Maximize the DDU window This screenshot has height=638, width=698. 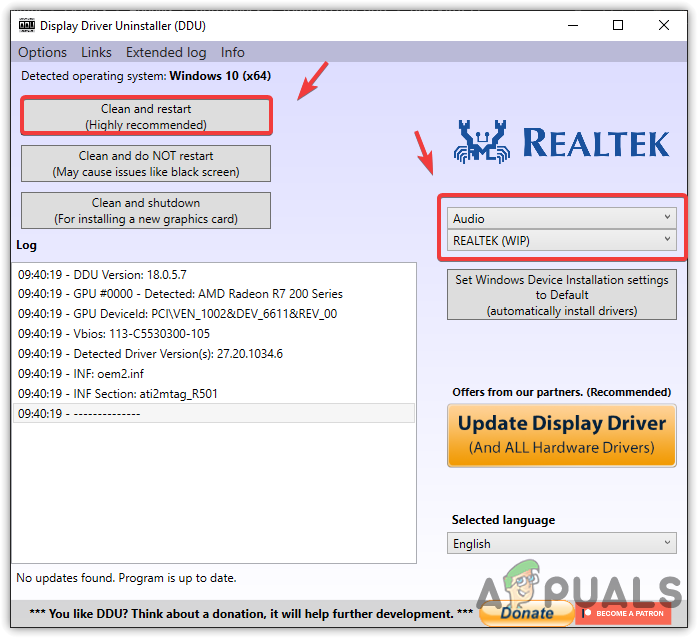click(618, 25)
